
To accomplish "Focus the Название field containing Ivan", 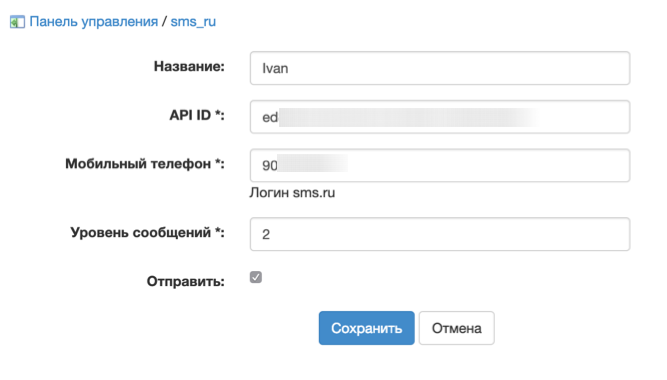I will point(440,68).
